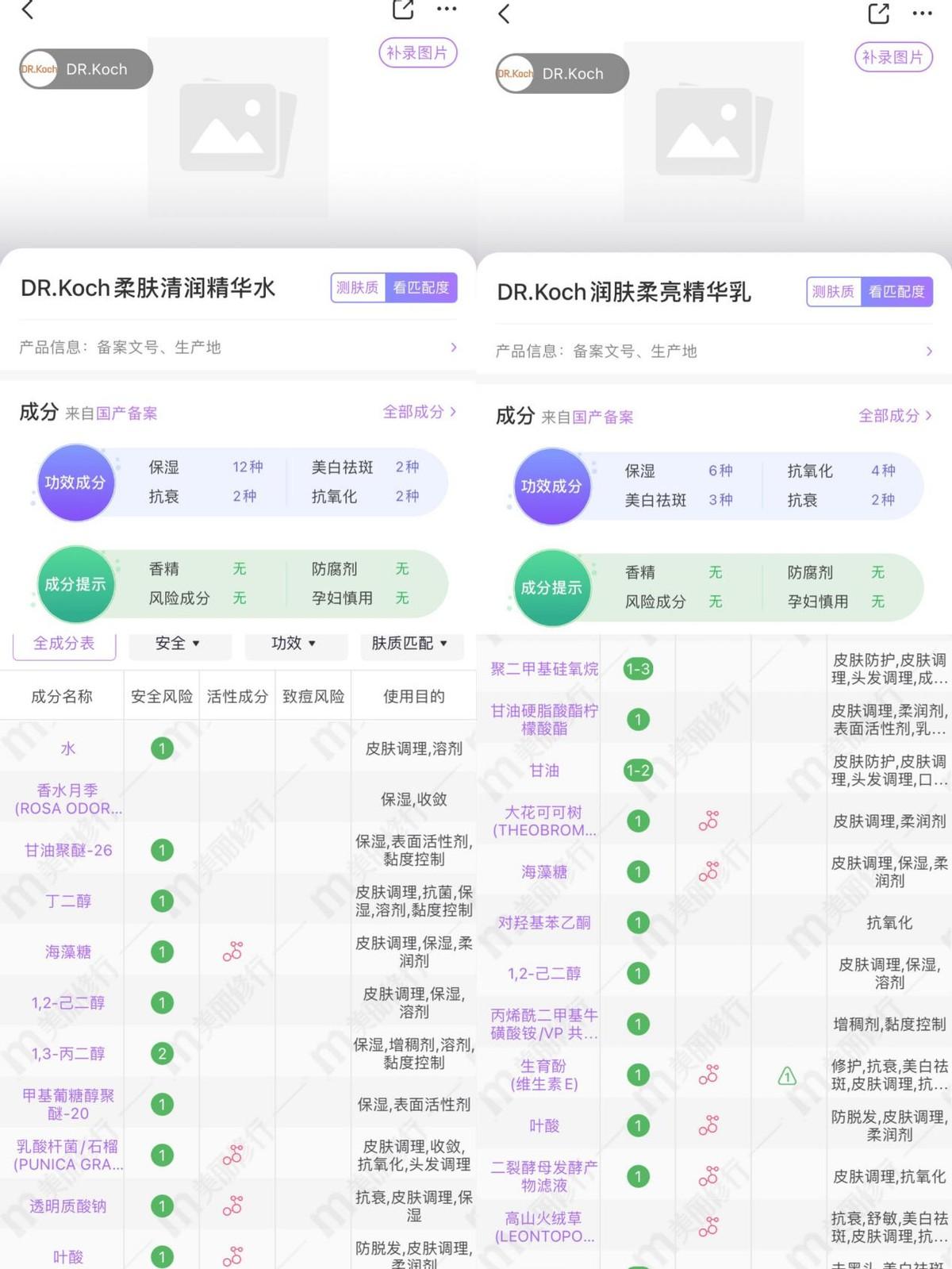Select 看匹配度 for 柔肤清润精华水
The width and height of the screenshot is (952, 1269).
tap(421, 287)
